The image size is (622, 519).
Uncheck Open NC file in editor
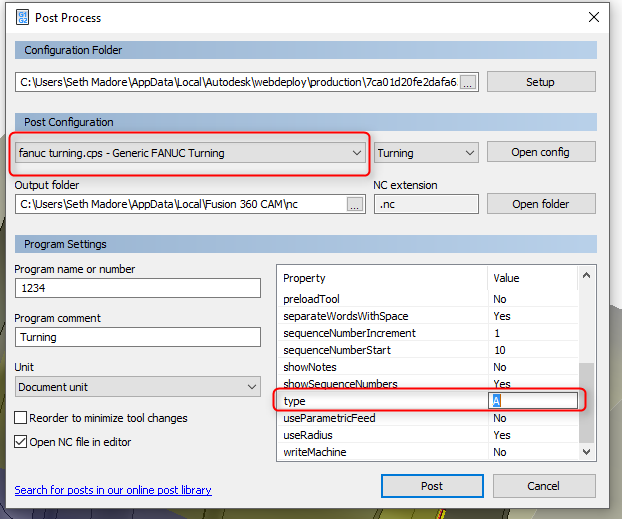21,442
